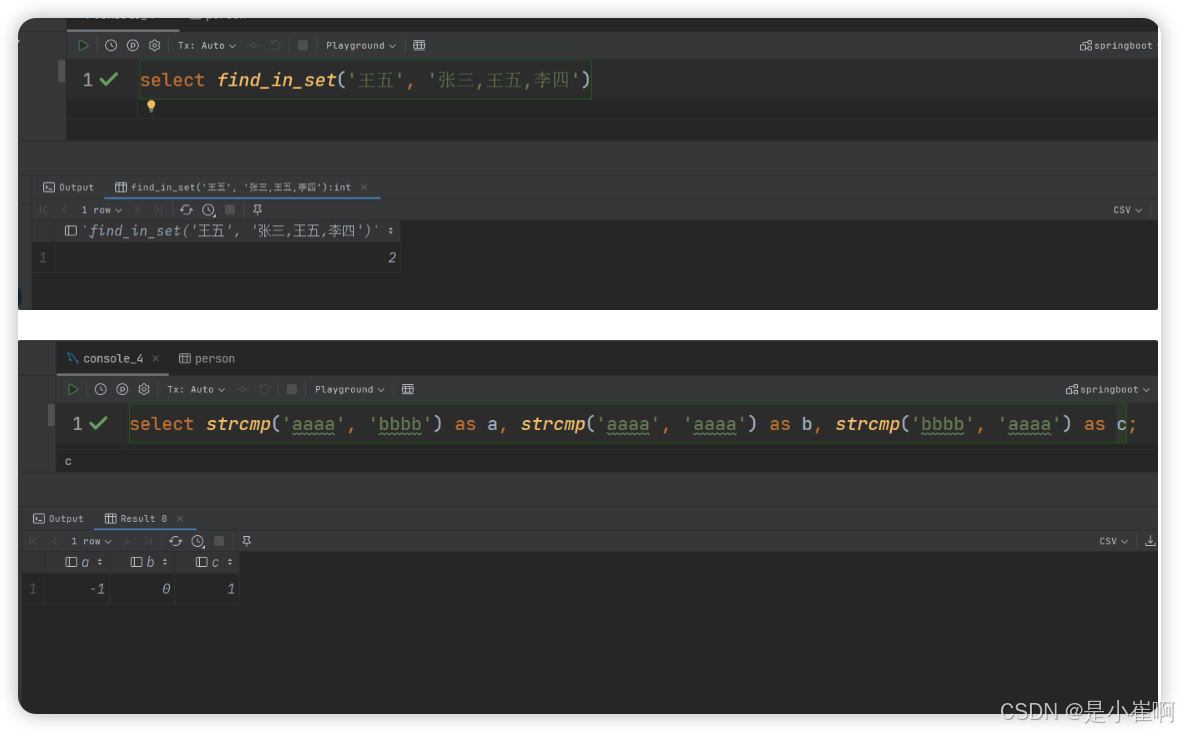Switch to Output tab in bottom results panel

coord(58,519)
